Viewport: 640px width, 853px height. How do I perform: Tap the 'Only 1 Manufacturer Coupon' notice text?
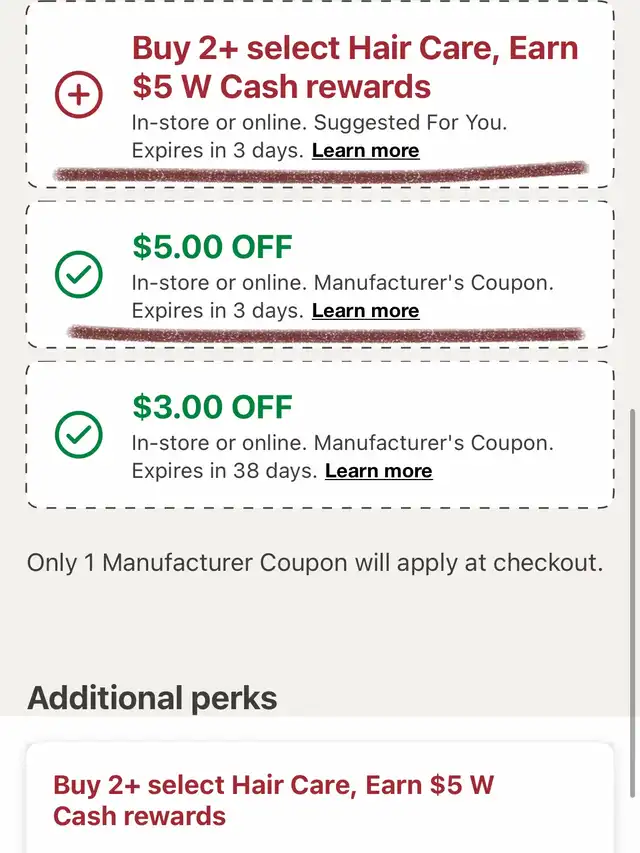(315, 563)
